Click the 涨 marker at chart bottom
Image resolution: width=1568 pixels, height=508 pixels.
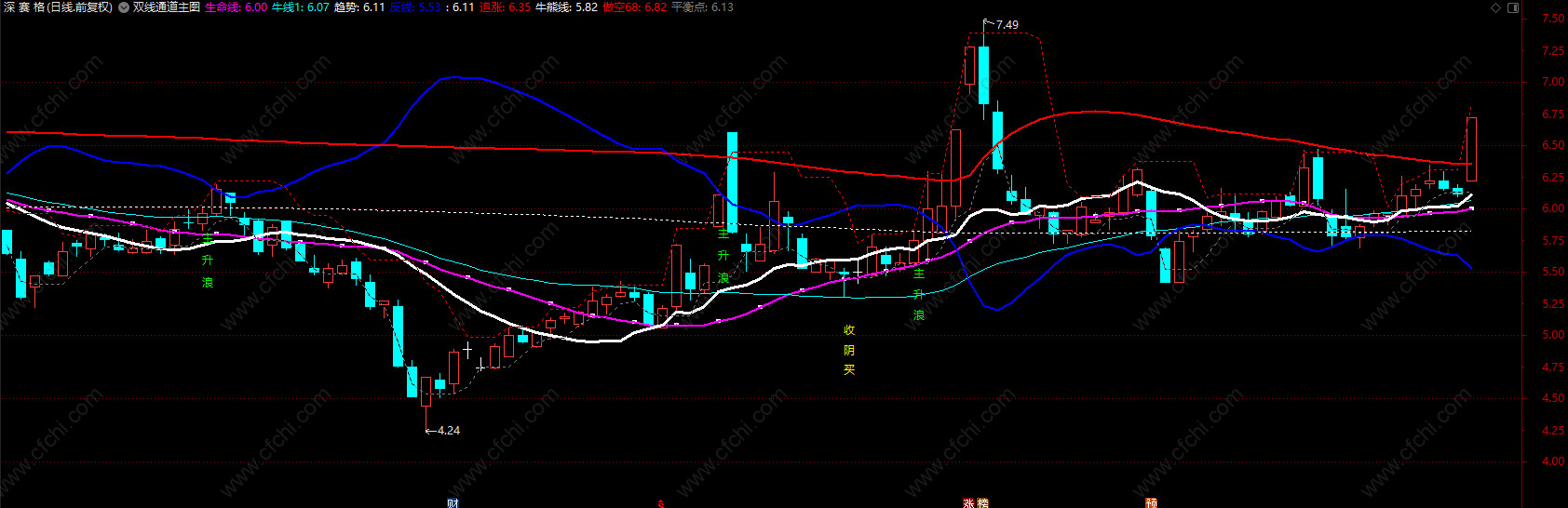(969, 503)
